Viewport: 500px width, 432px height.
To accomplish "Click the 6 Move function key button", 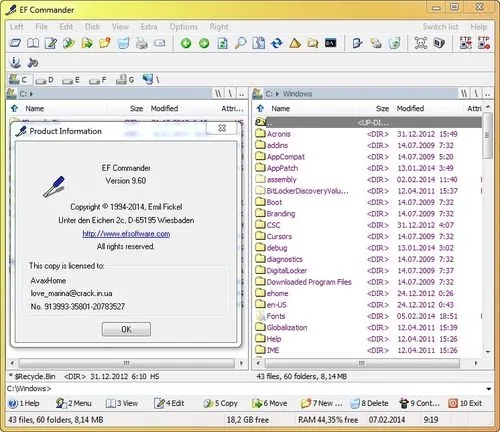I will pos(269,403).
